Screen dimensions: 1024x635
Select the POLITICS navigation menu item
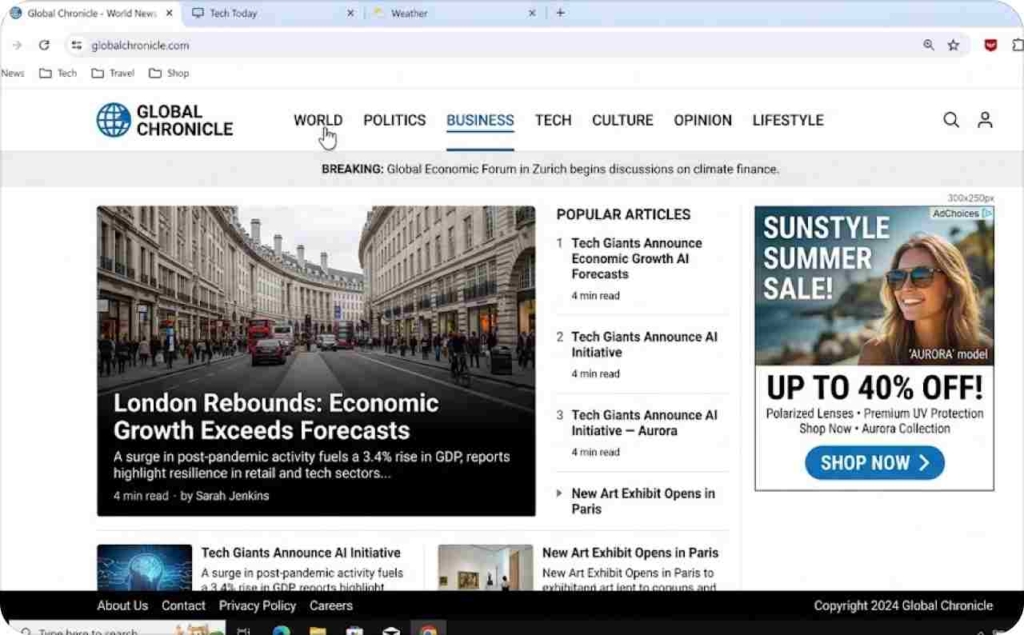[x=394, y=119]
